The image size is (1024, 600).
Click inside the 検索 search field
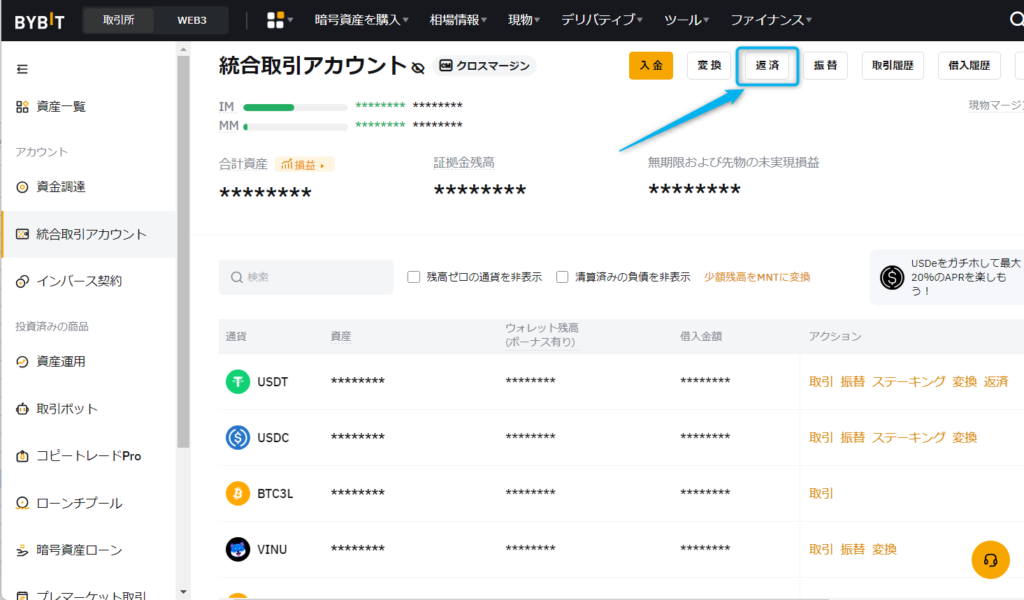click(305, 277)
